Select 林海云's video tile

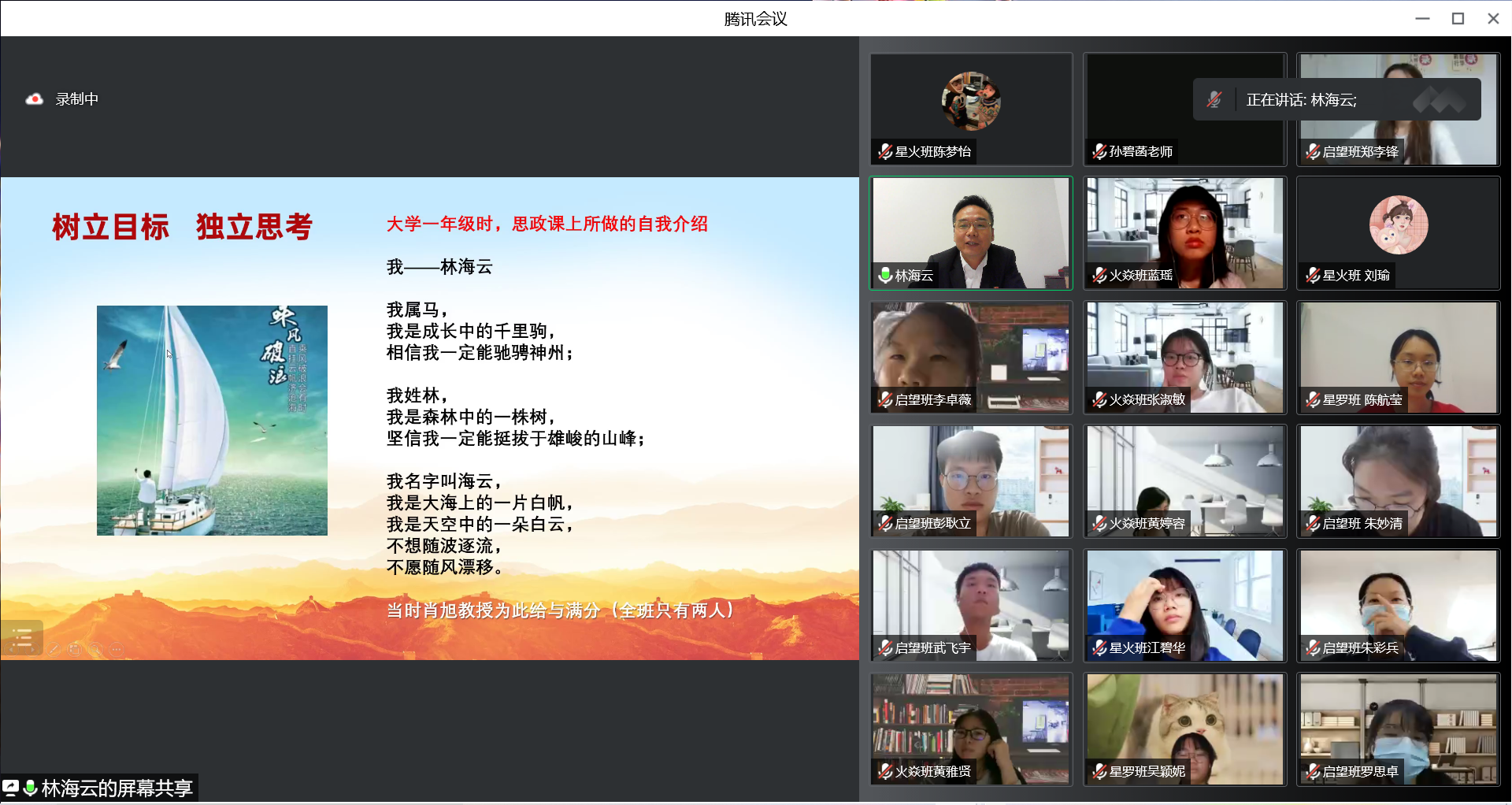pos(971,232)
